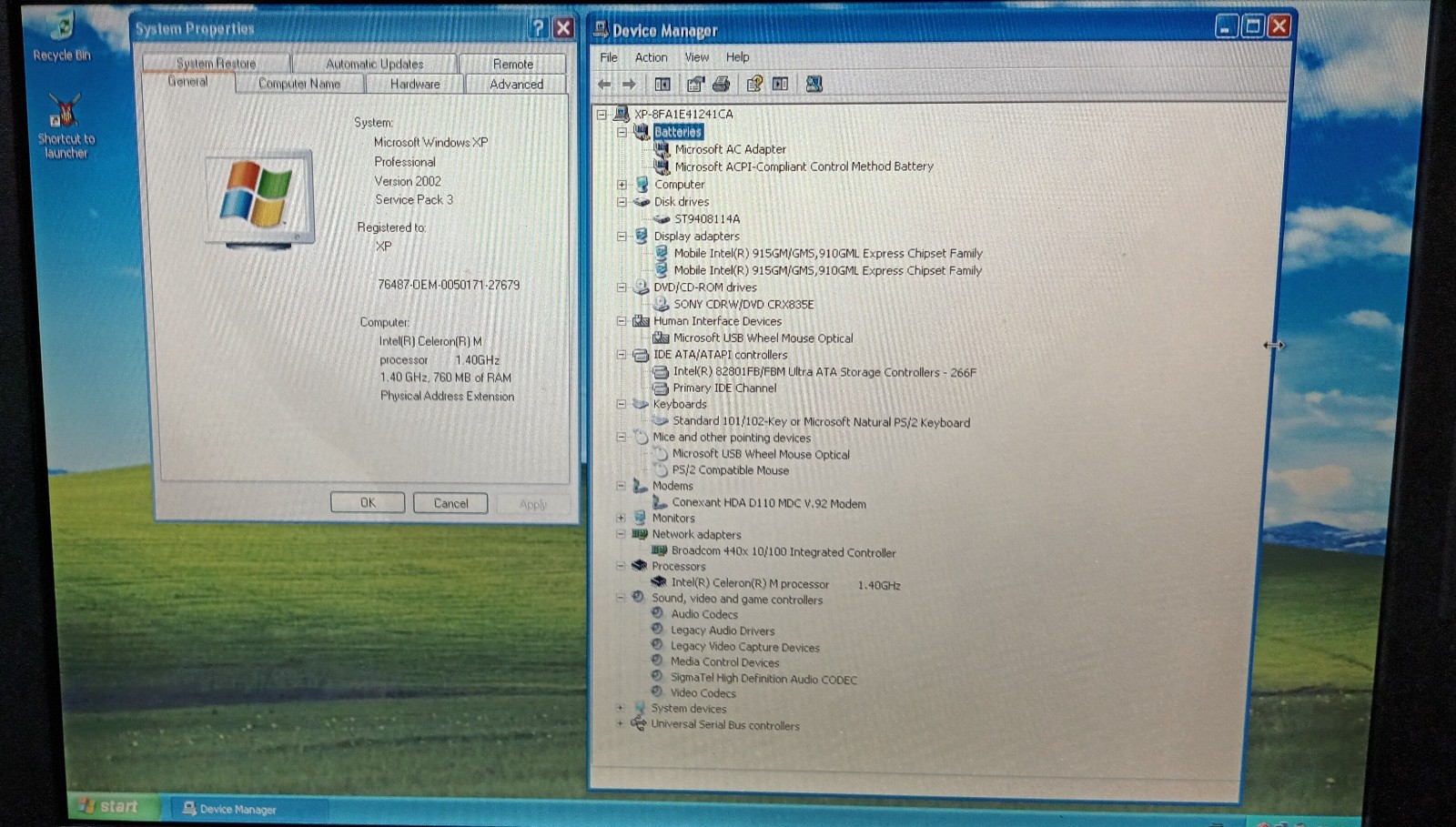This screenshot has width=1456, height=827.
Task: Expand the System devices tree node
Action: pyautogui.click(x=620, y=708)
